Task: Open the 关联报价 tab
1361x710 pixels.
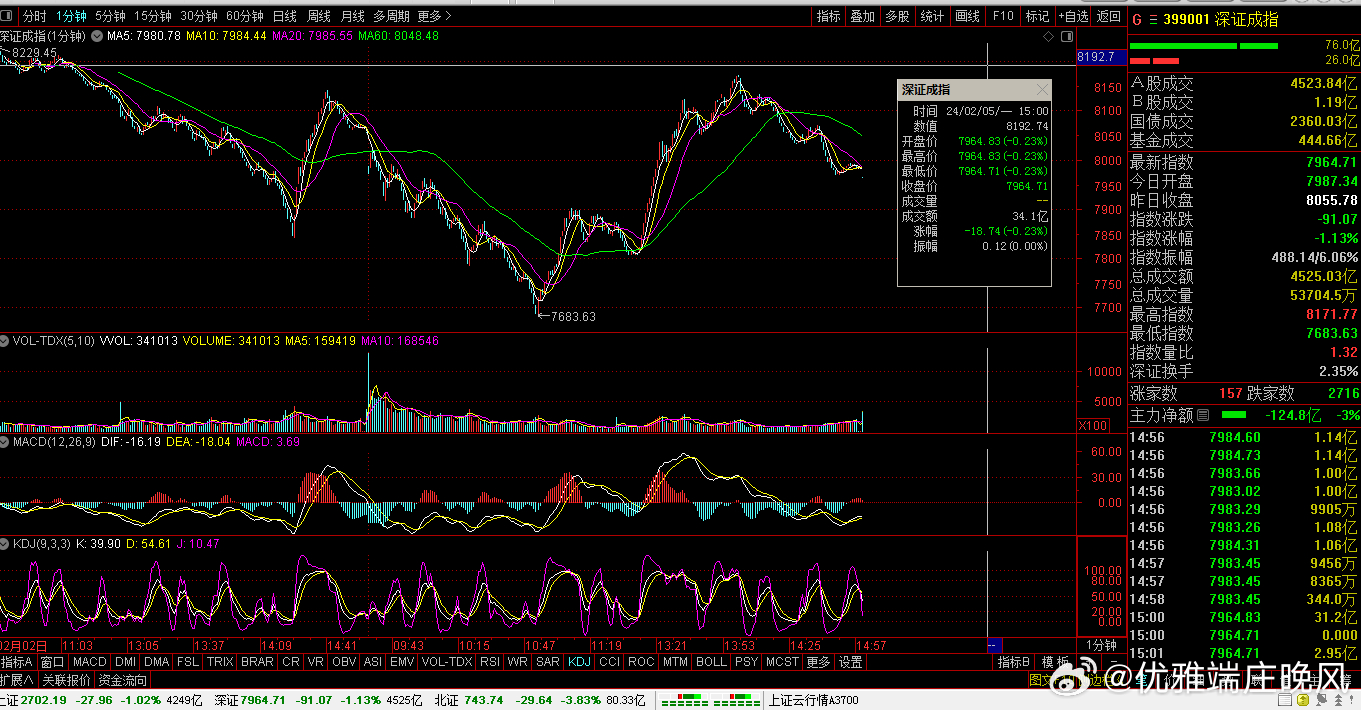Action: point(66,680)
